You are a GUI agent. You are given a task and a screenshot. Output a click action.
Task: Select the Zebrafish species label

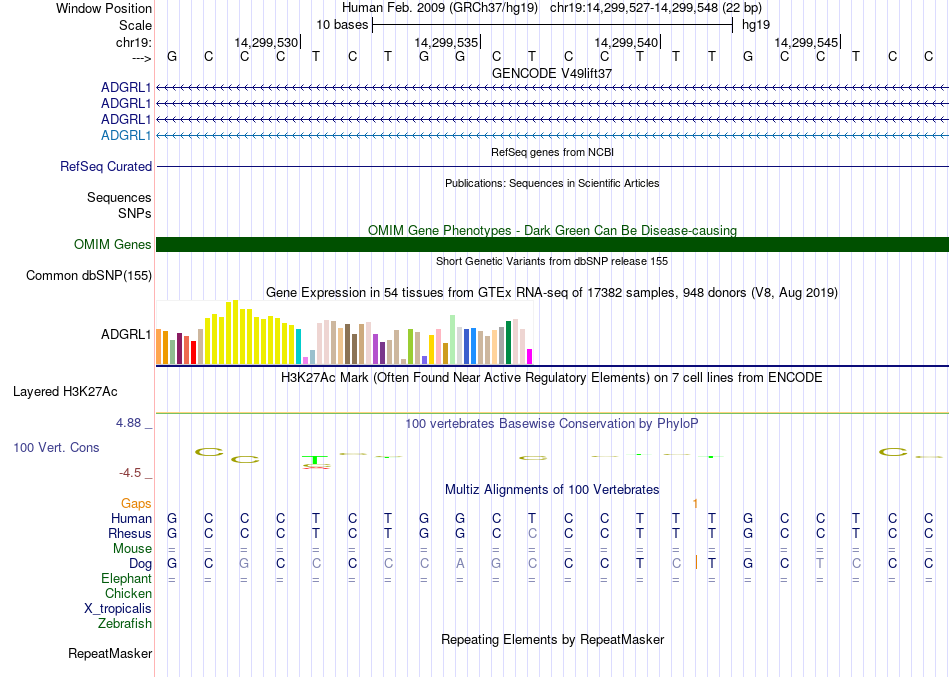(125, 623)
